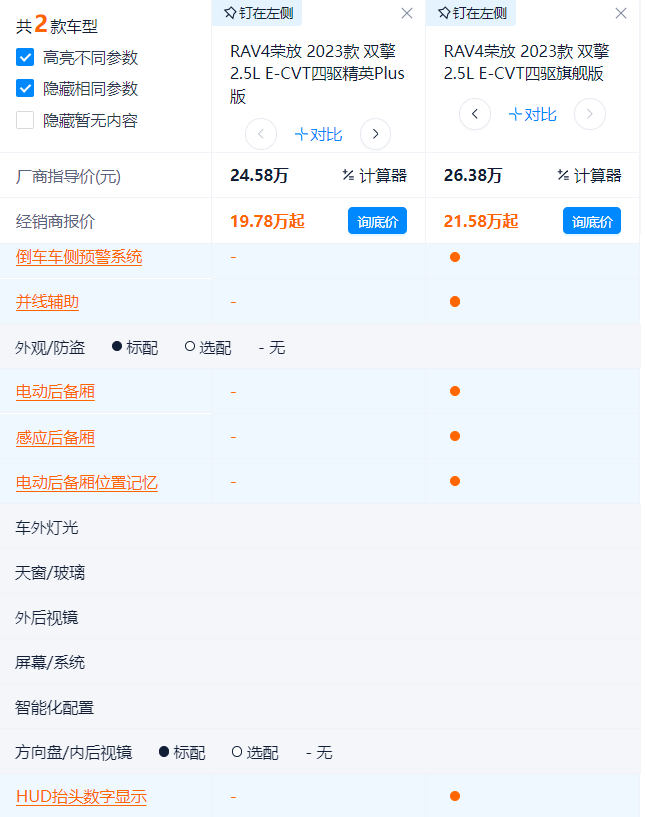Enable 隐藏暂无内容 checkbox
This screenshot has width=645, height=817.
[x=26, y=121]
